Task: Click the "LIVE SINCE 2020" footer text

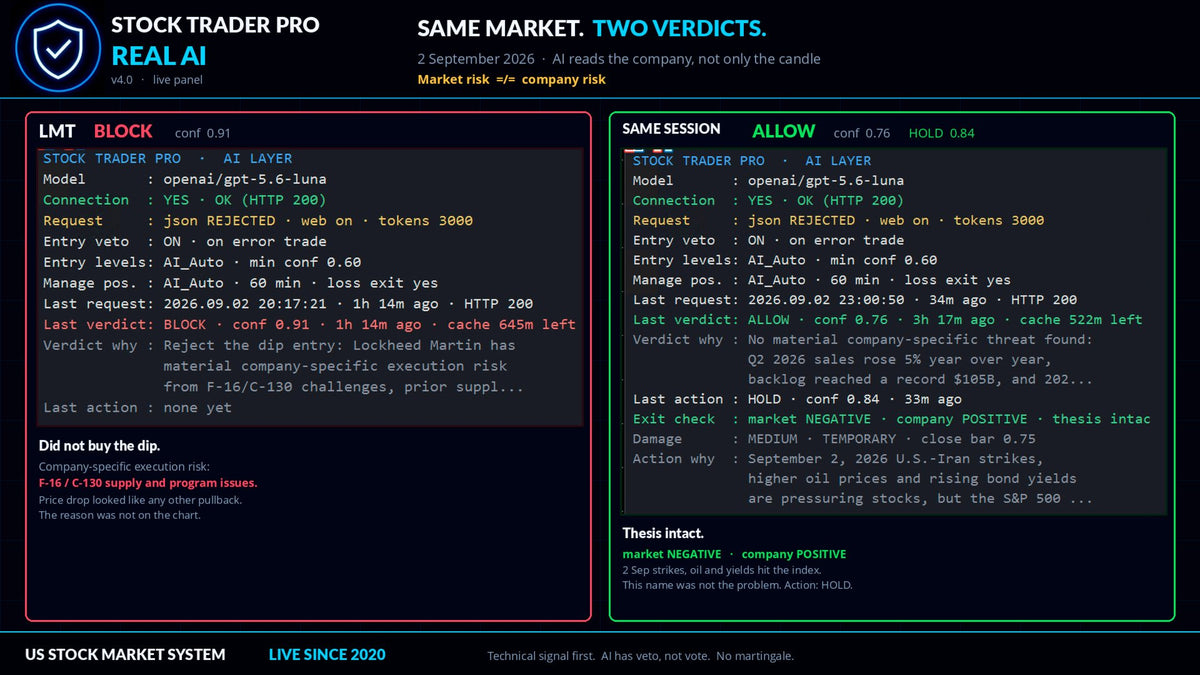Action: [327, 655]
